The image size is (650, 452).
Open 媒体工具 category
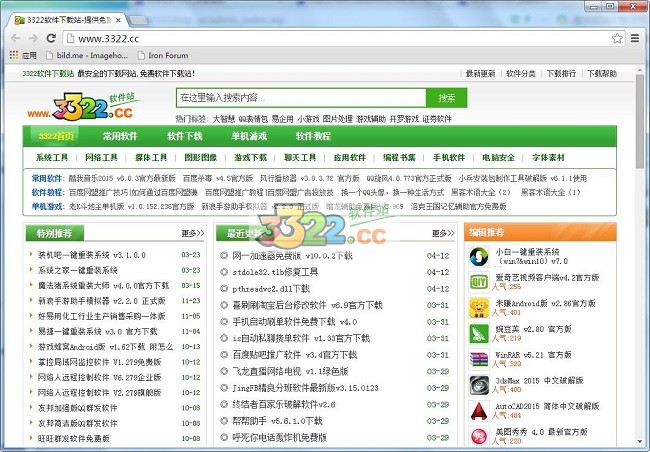[151, 158]
